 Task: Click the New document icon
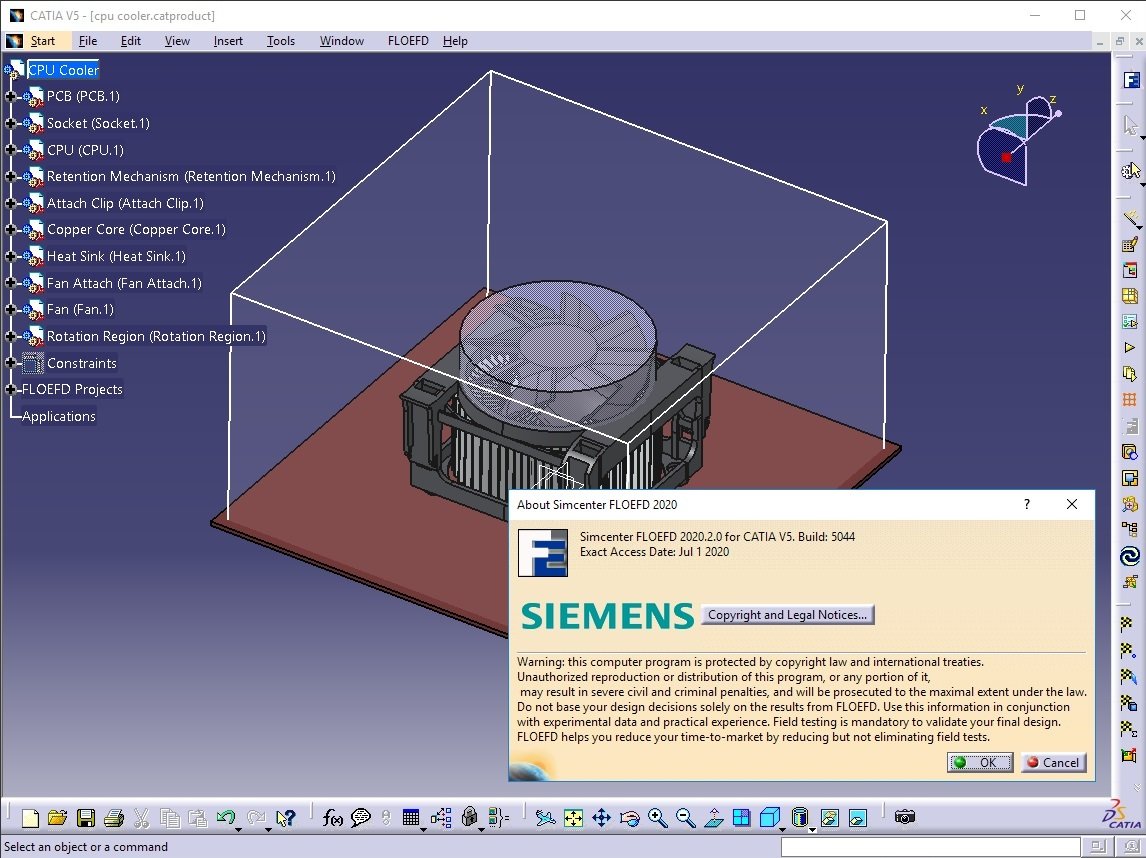tap(30, 818)
